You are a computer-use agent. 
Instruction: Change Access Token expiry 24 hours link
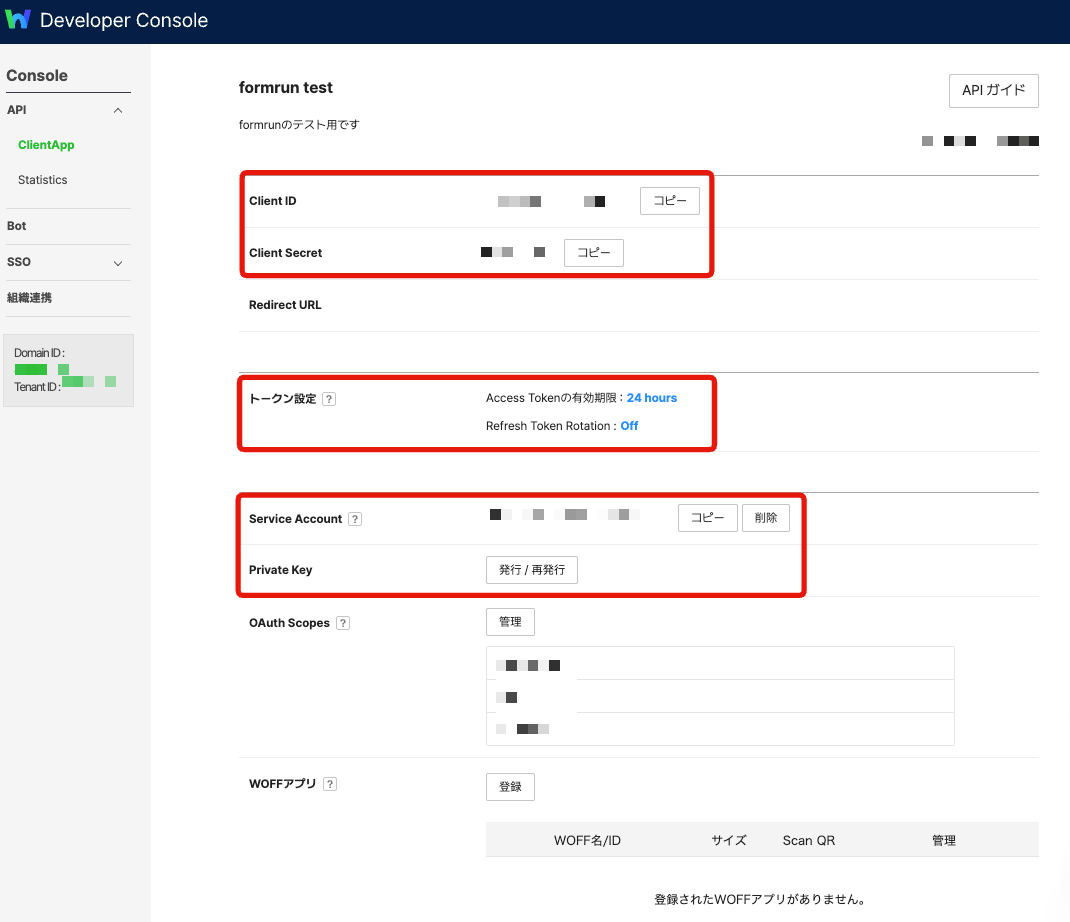click(651, 398)
